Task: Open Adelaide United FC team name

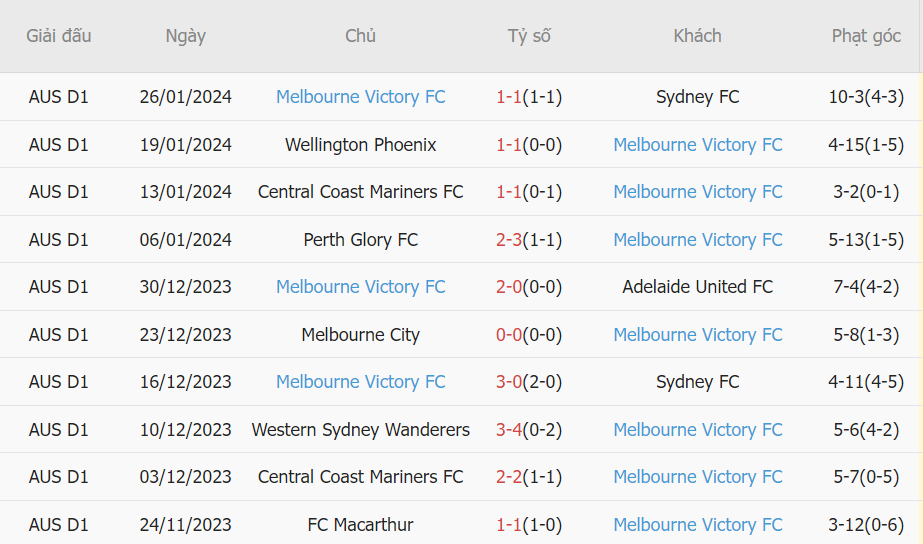Action: (697, 287)
